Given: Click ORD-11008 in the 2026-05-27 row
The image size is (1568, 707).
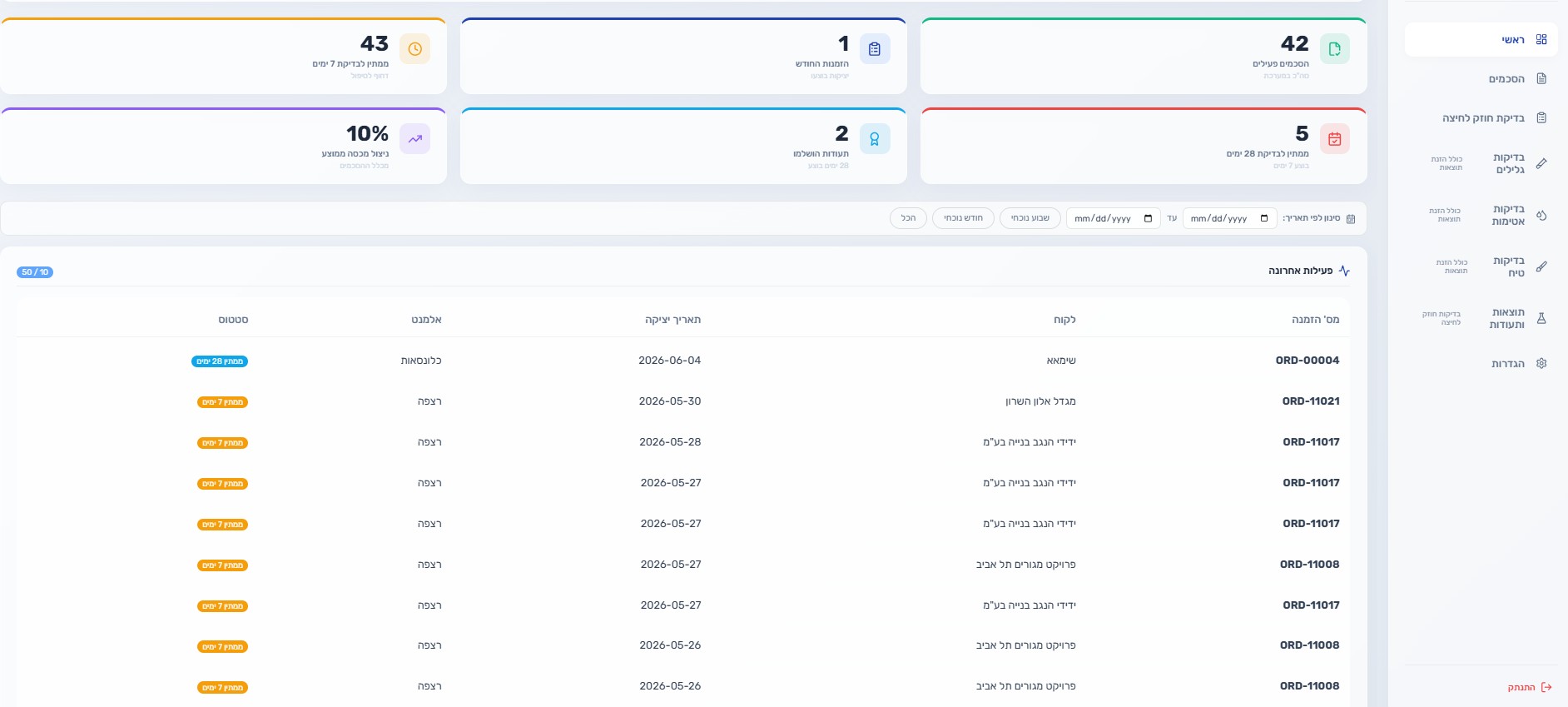Looking at the screenshot, I should (x=1309, y=565).
